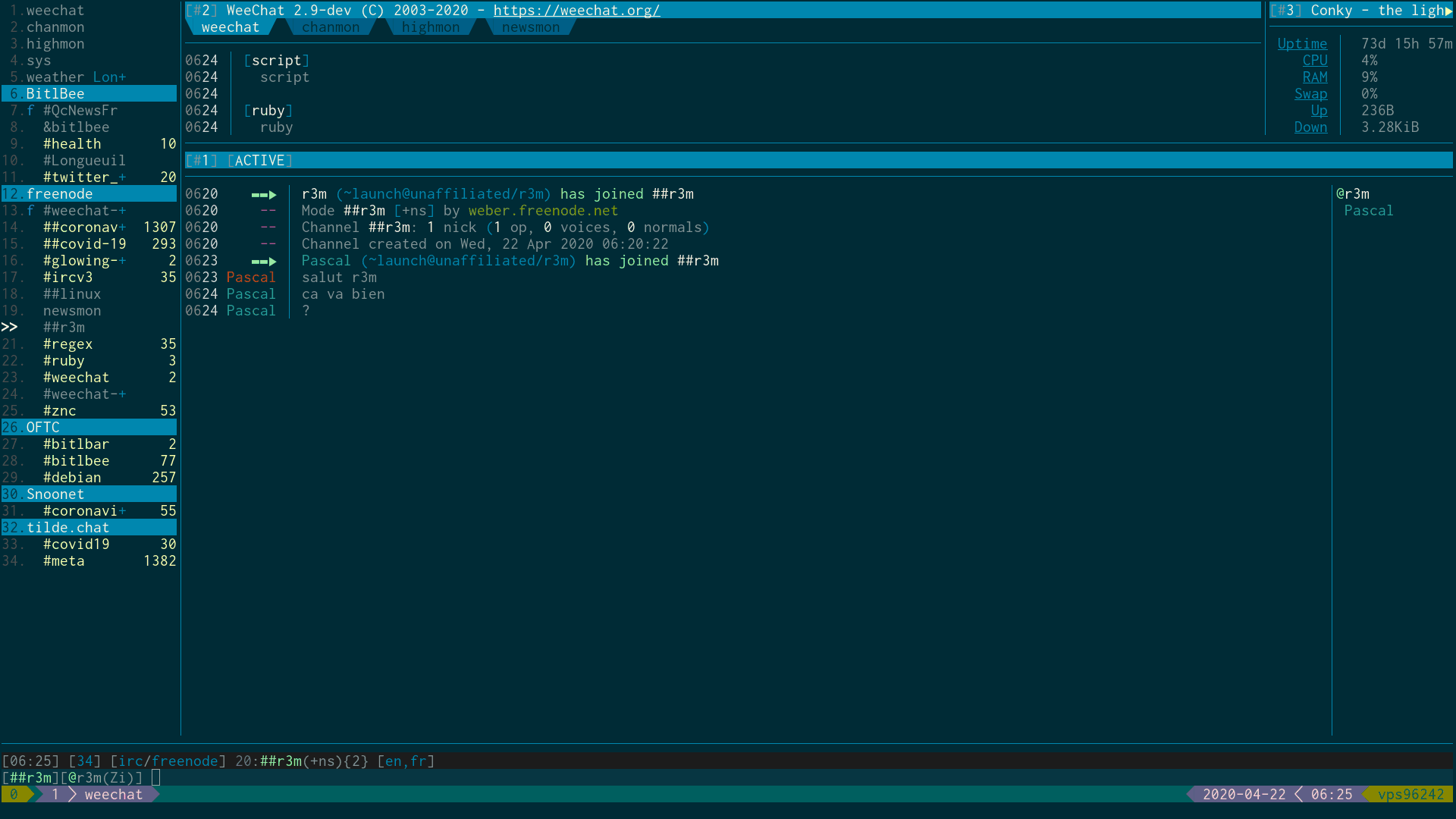The width and height of the screenshot is (1456, 819).
Task: Select the #debian channel in buffer list
Action: 72,478
